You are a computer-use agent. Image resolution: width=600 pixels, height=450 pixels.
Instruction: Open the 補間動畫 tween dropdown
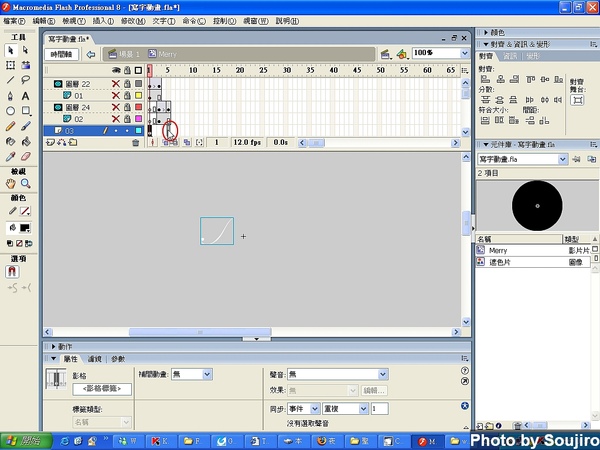207,373
